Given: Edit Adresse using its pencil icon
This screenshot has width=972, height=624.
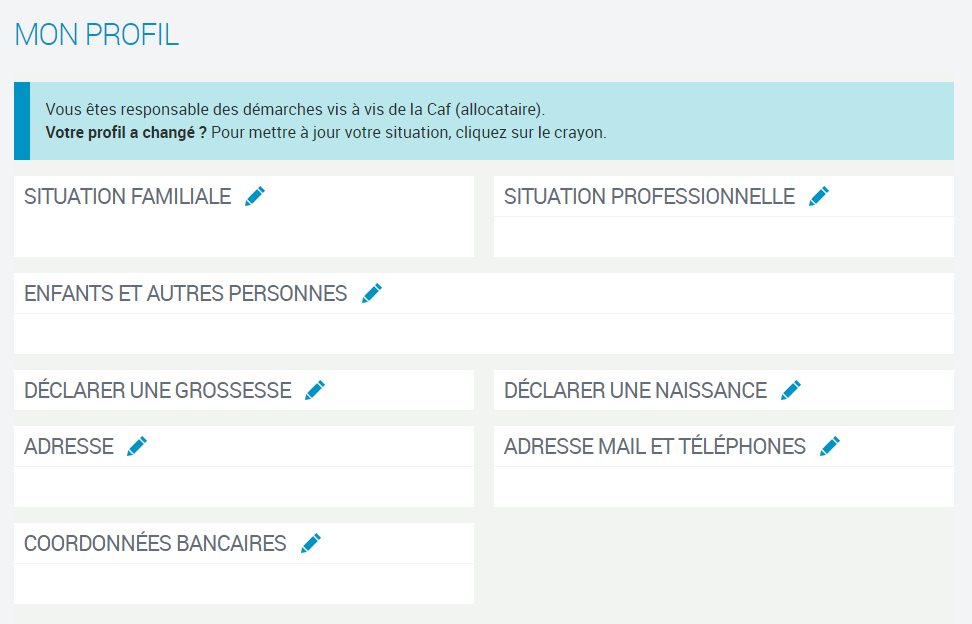Looking at the screenshot, I should click(137, 446).
